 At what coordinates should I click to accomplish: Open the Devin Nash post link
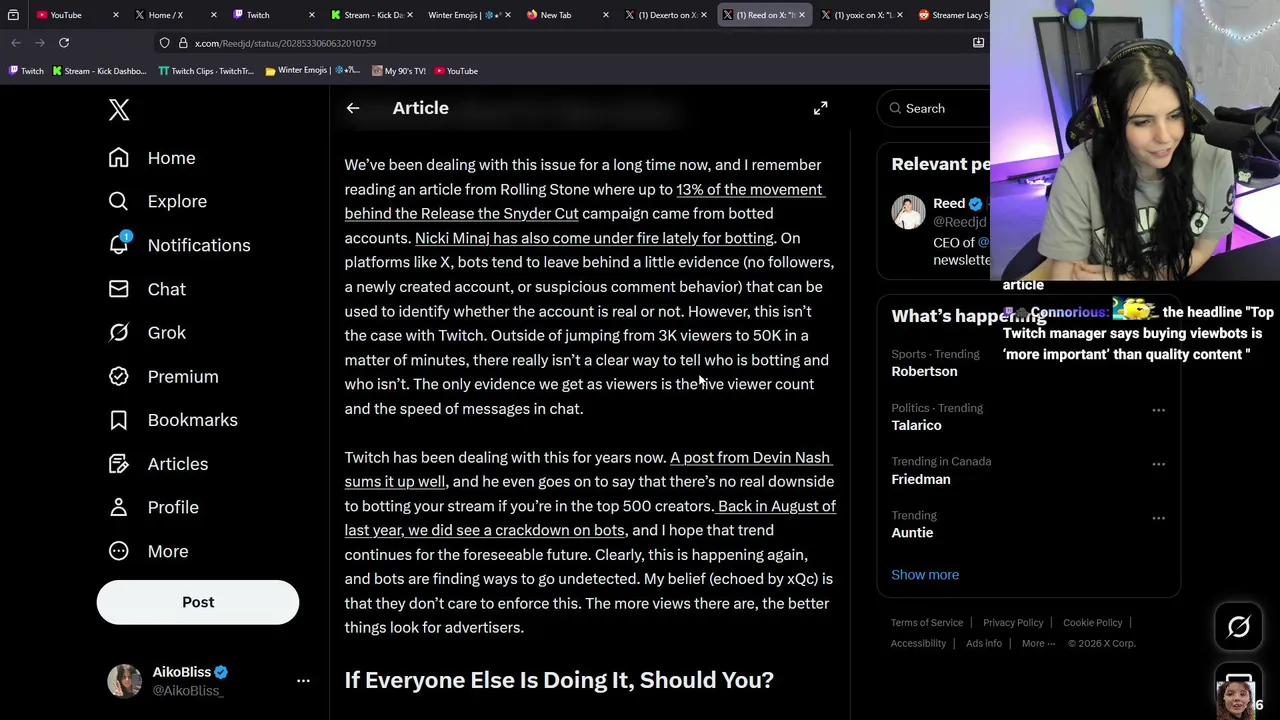(x=589, y=469)
